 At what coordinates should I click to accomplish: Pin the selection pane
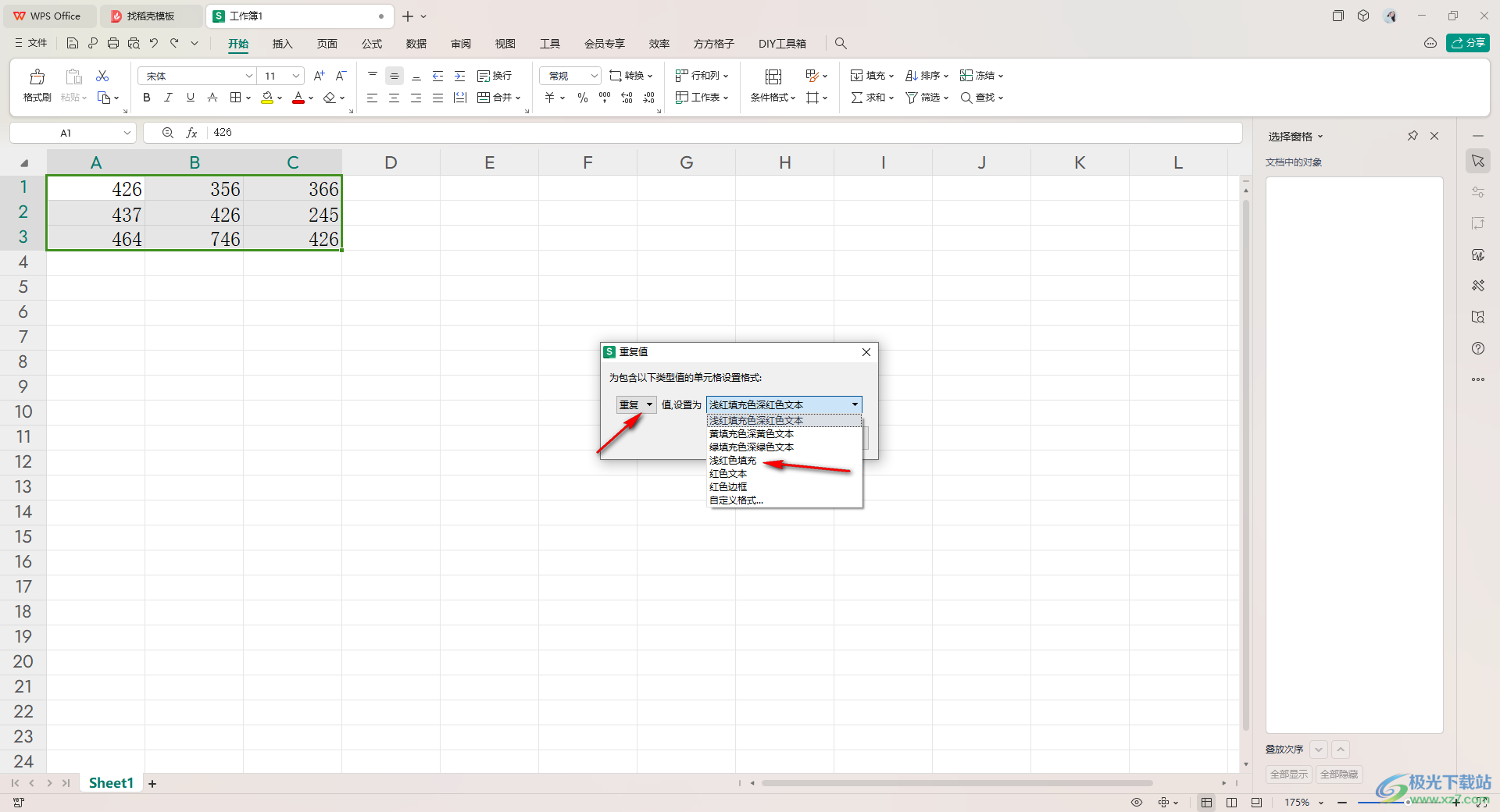click(1412, 136)
